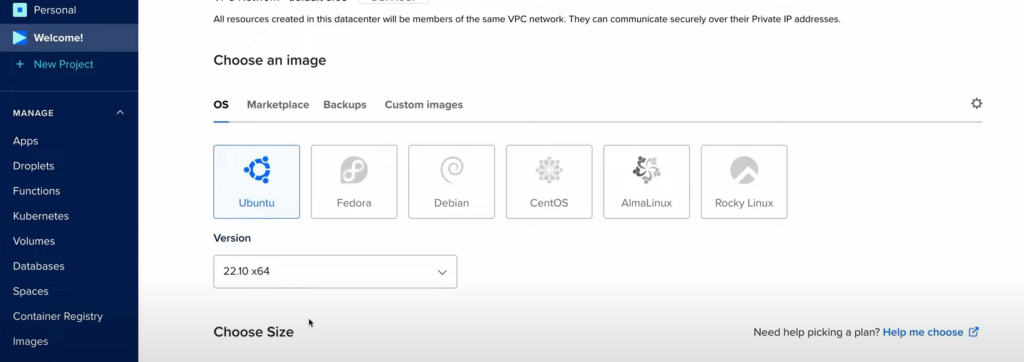Open the 22.10 x64 version dropdown
The width and height of the screenshot is (1024, 362).
335,271
